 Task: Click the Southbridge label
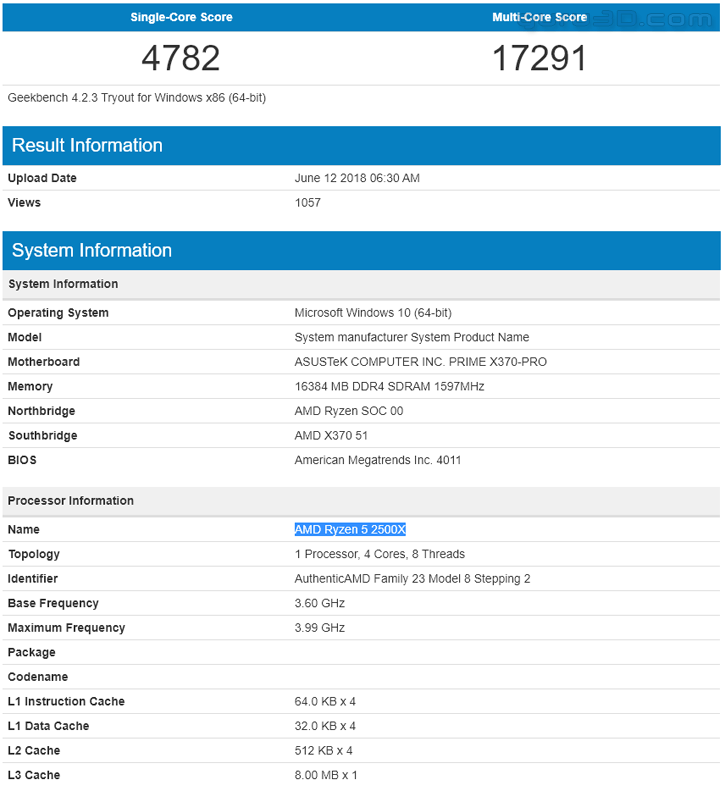point(43,436)
